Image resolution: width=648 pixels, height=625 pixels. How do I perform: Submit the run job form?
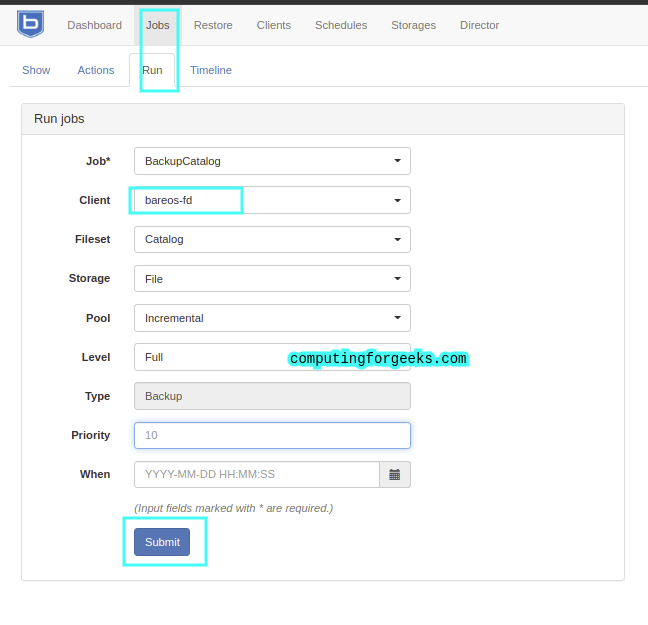[162, 542]
